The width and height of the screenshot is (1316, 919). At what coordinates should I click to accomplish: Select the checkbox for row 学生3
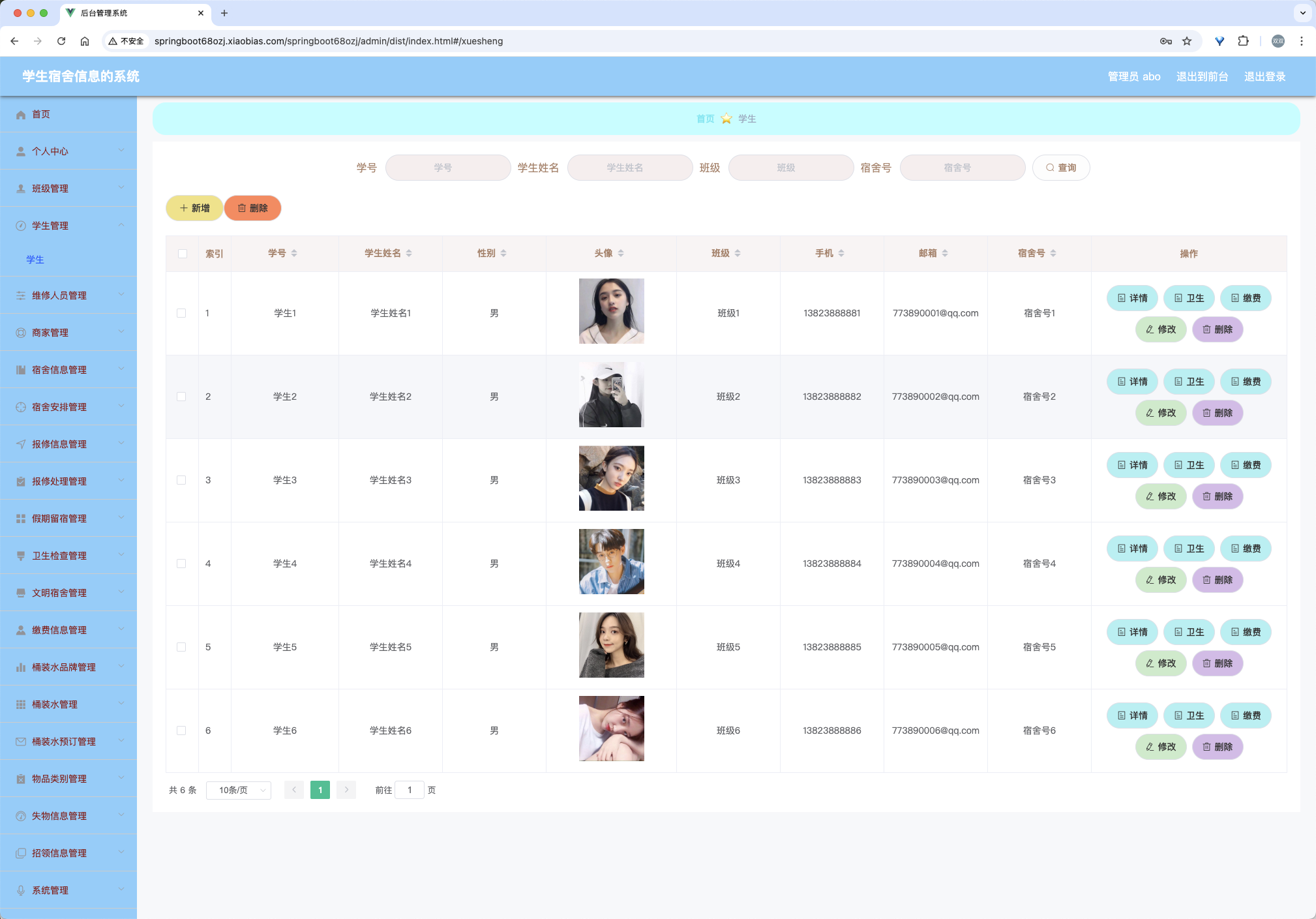pyautogui.click(x=181, y=480)
